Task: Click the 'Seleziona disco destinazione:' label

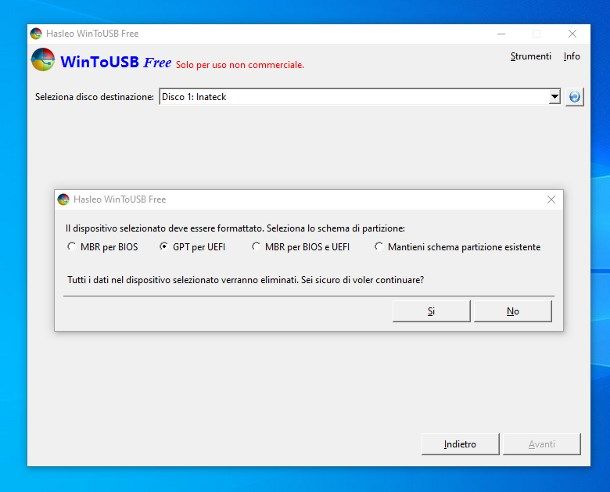Action: pyautogui.click(x=95, y=96)
